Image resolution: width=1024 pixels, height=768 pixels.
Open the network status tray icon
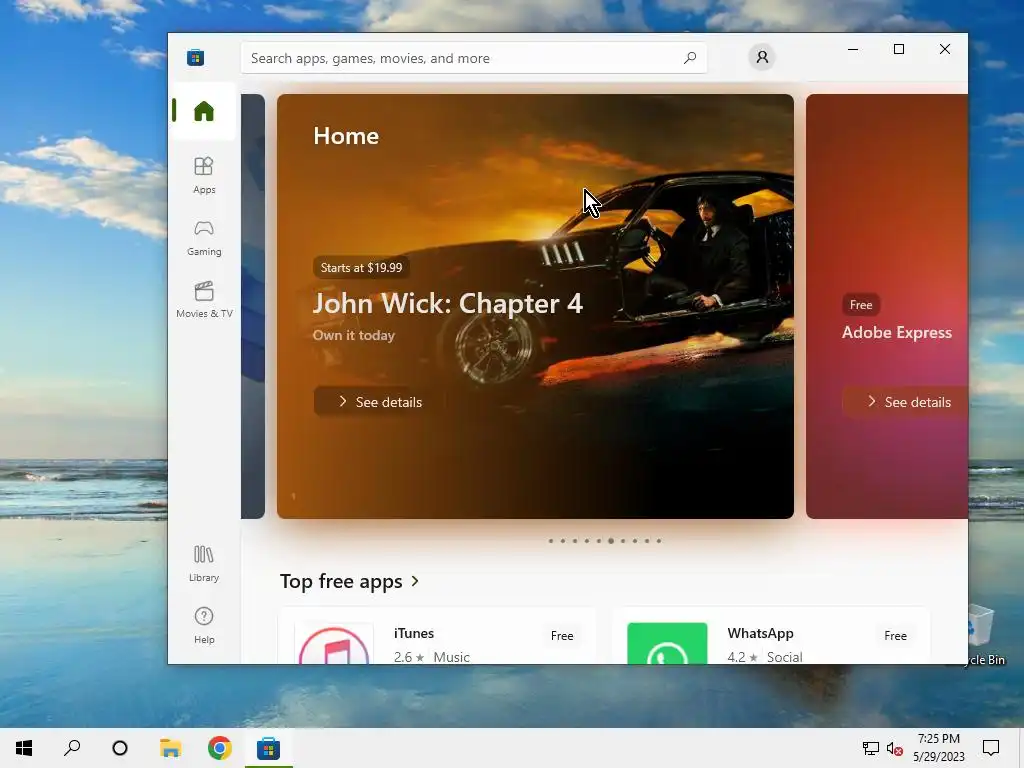pos(871,748)
